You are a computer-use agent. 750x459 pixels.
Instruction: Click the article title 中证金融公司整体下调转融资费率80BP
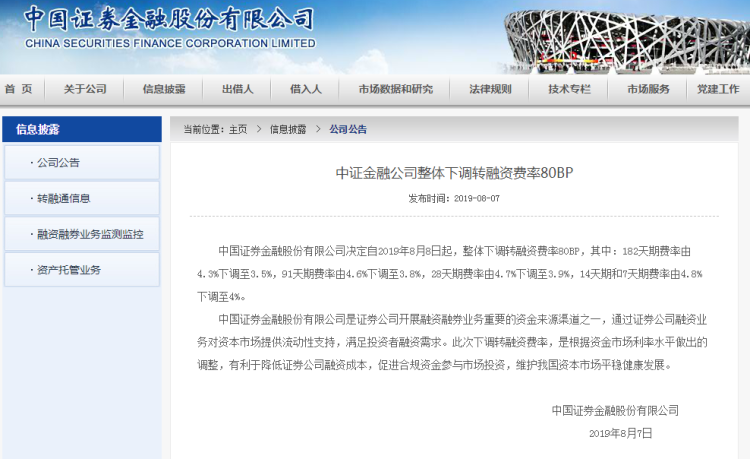(x=453, y=172)
